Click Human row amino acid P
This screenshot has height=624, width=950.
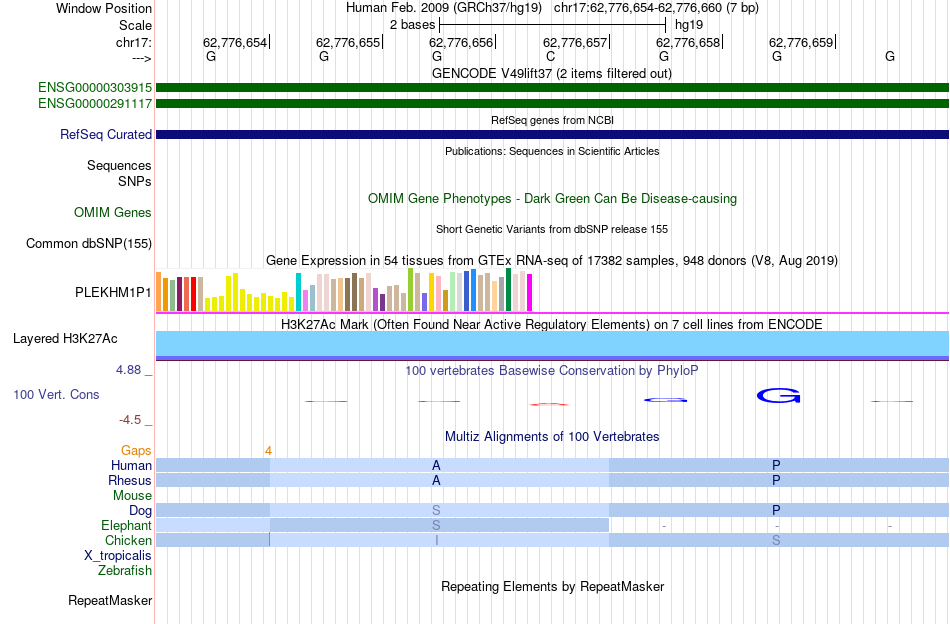tap(776, 465)
